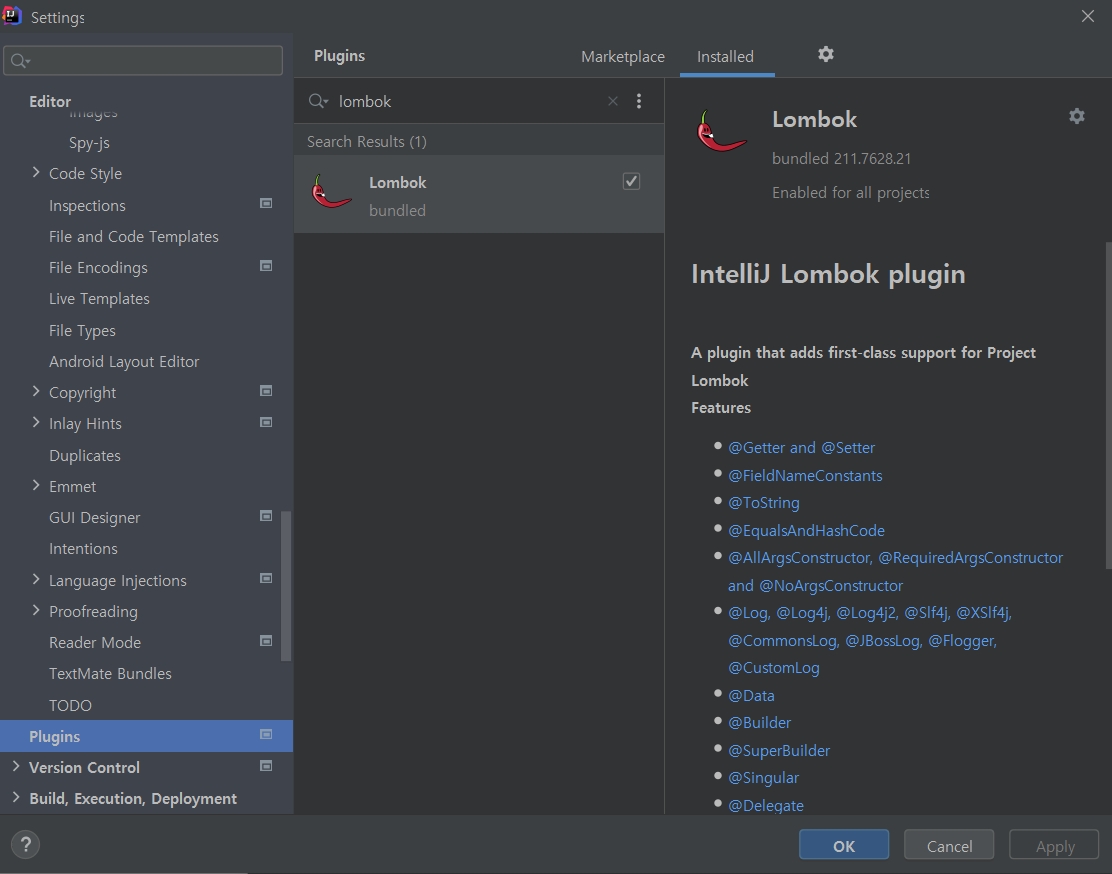Click project-level icon beside Inlay Hints
Image resolution: width=1112 pixels, height=874 pixels.
pos(266,422)
